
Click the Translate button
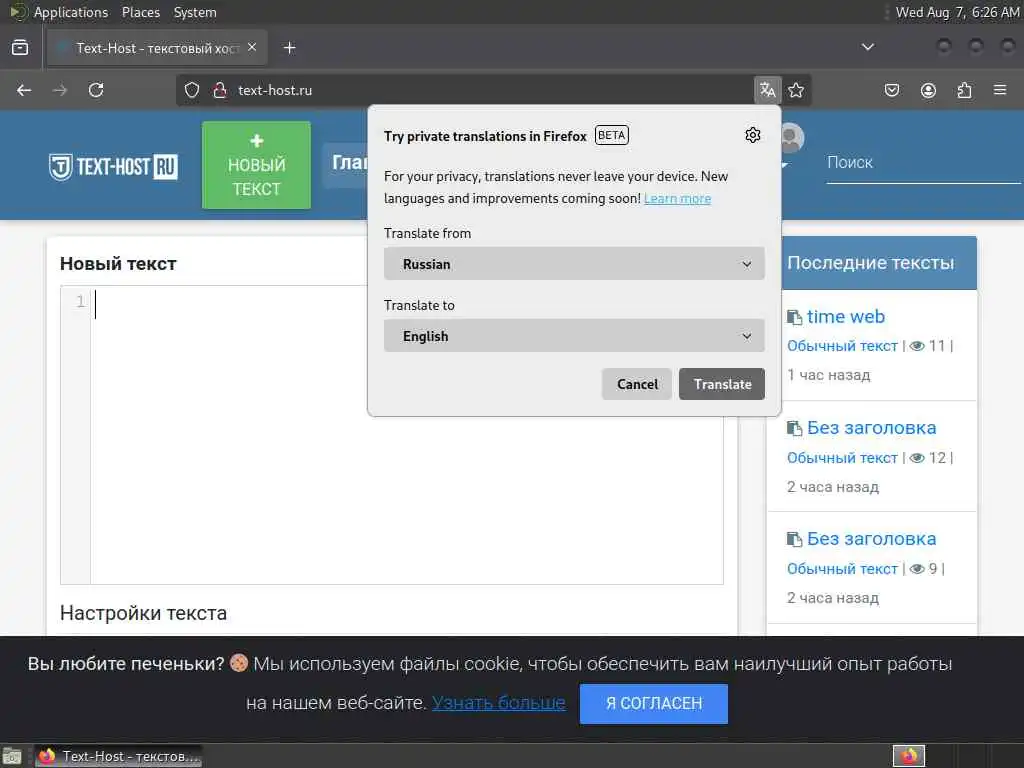pos(722,384)
